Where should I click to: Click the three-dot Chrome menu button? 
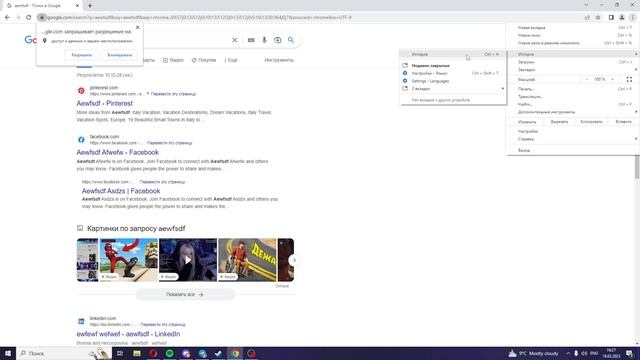click(x=632, y=18)
